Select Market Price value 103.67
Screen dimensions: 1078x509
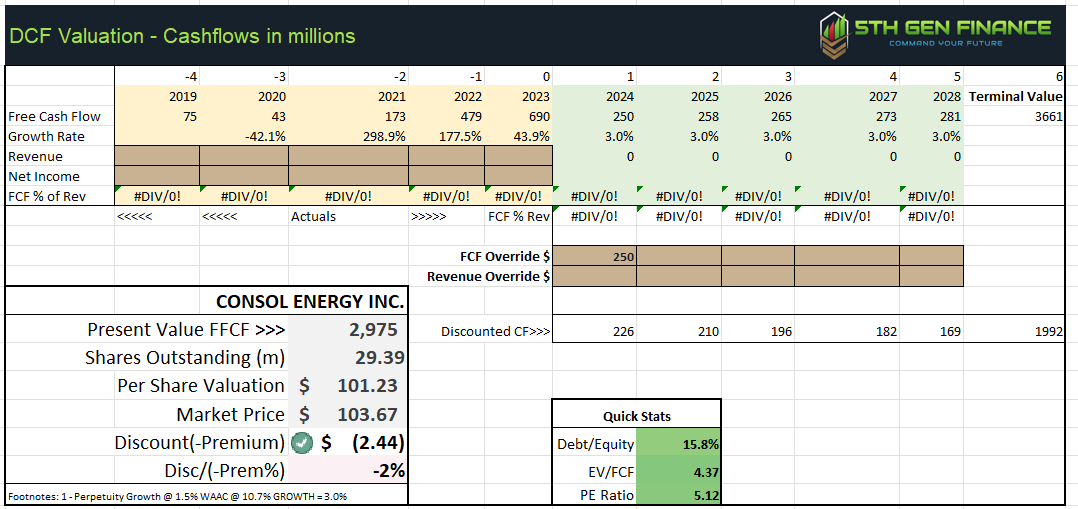[x=369, y=414]
